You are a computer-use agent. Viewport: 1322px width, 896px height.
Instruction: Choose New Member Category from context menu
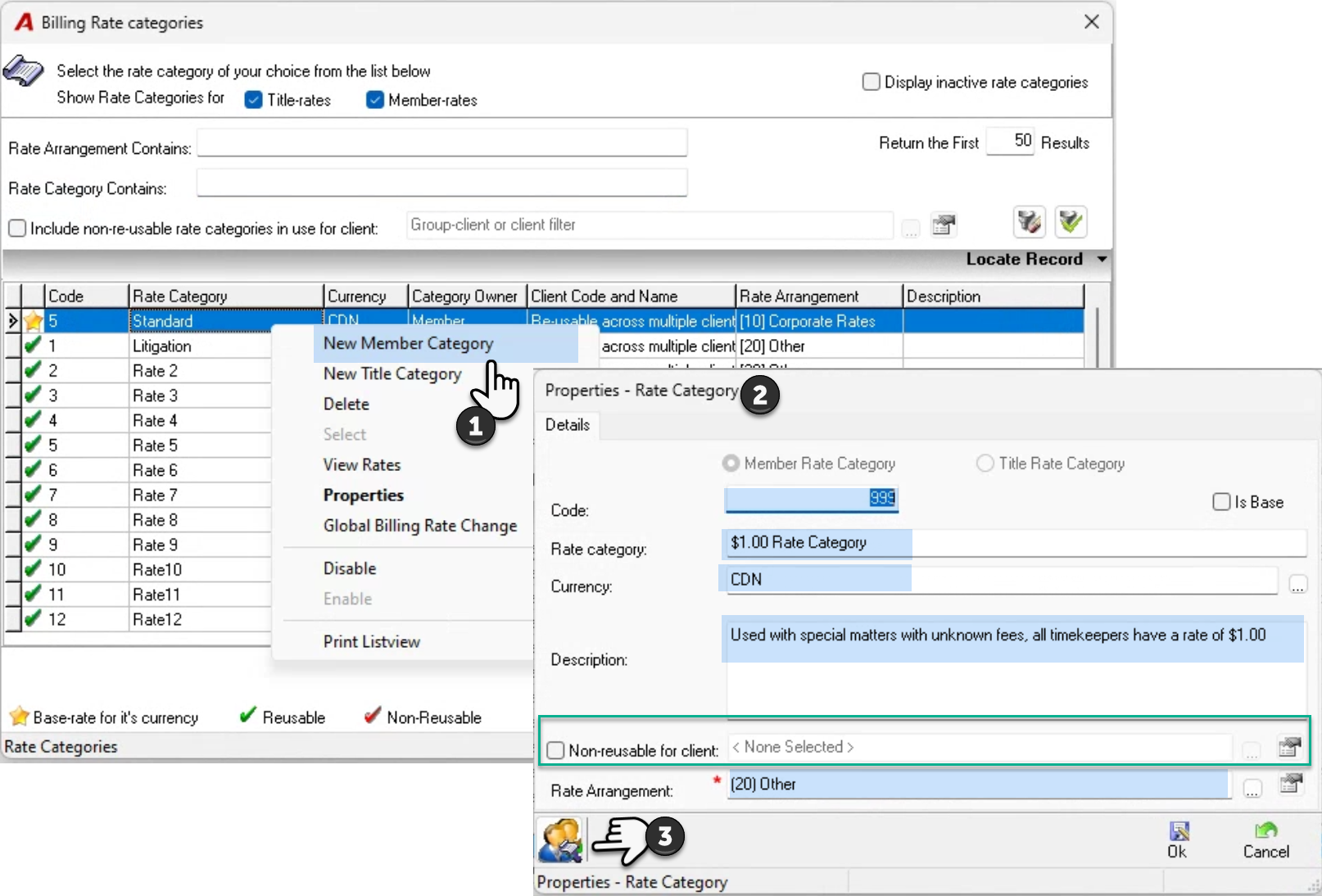(x=408, y=343)
